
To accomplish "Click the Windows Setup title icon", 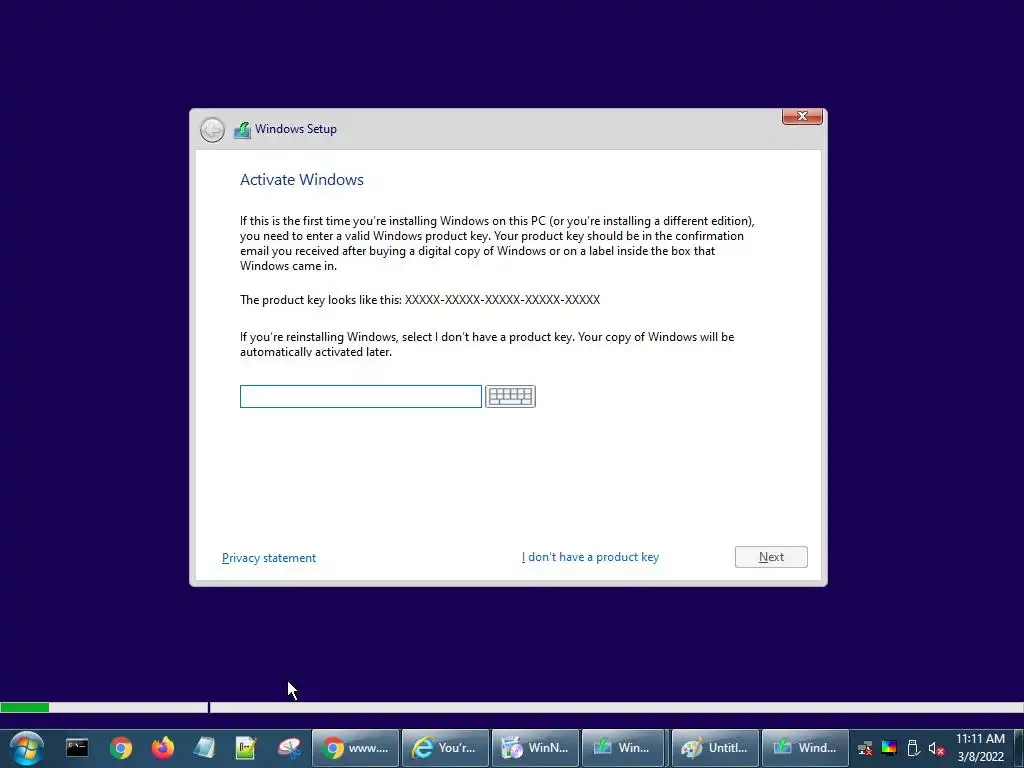I will click(x=242, y=129).
